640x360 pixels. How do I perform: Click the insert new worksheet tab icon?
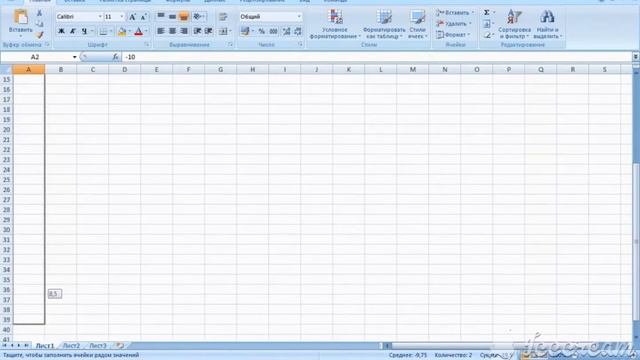pyautogui.click(x=120, y=345)
